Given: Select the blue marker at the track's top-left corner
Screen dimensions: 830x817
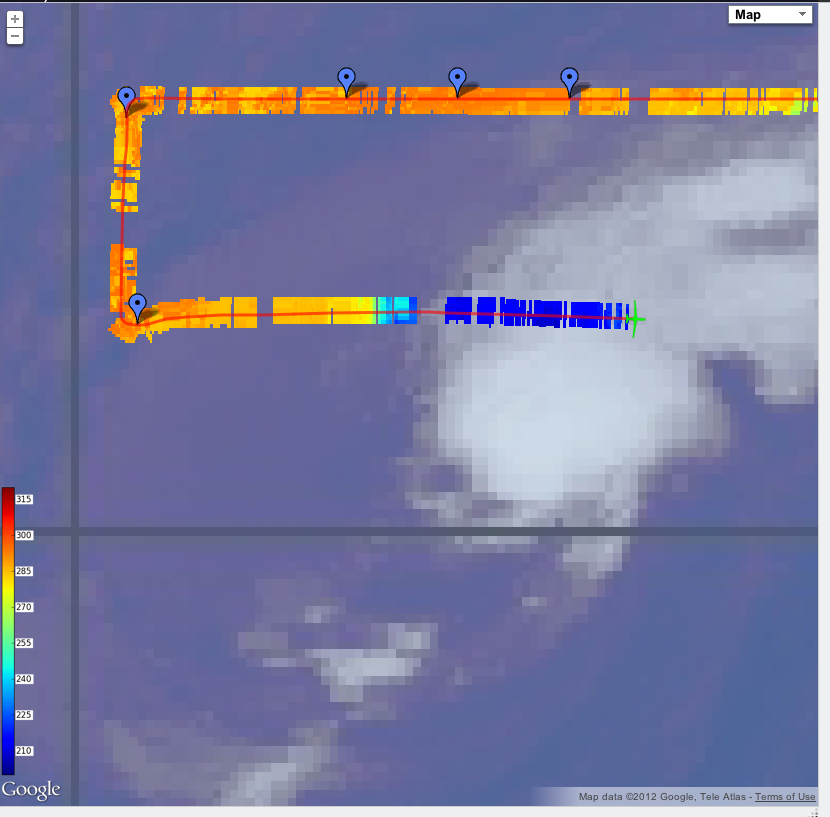Looking at the screenshot, I should [127, 97].
